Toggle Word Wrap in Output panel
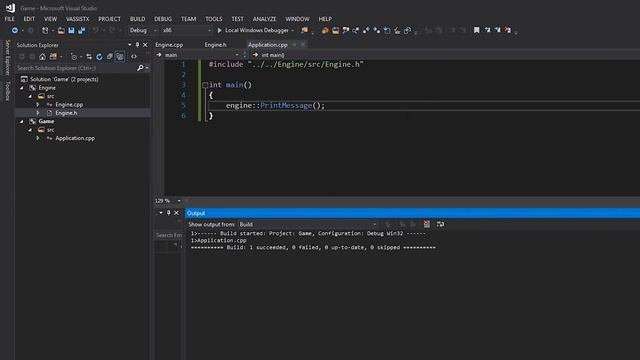The width and height of the screenshot is (640, 360). pyautogui.click(x=440, y=224)
